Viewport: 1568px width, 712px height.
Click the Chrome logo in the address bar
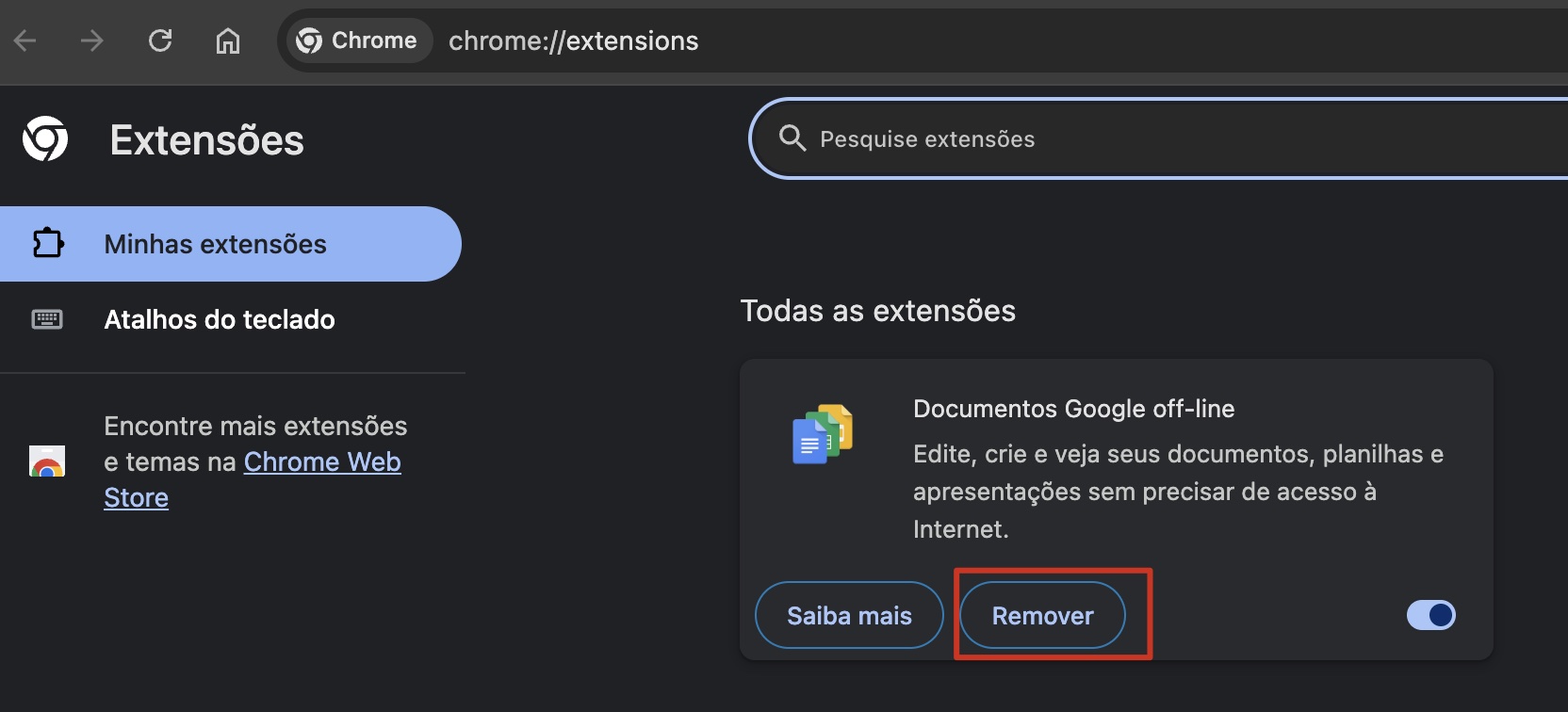tap(311, 40)
